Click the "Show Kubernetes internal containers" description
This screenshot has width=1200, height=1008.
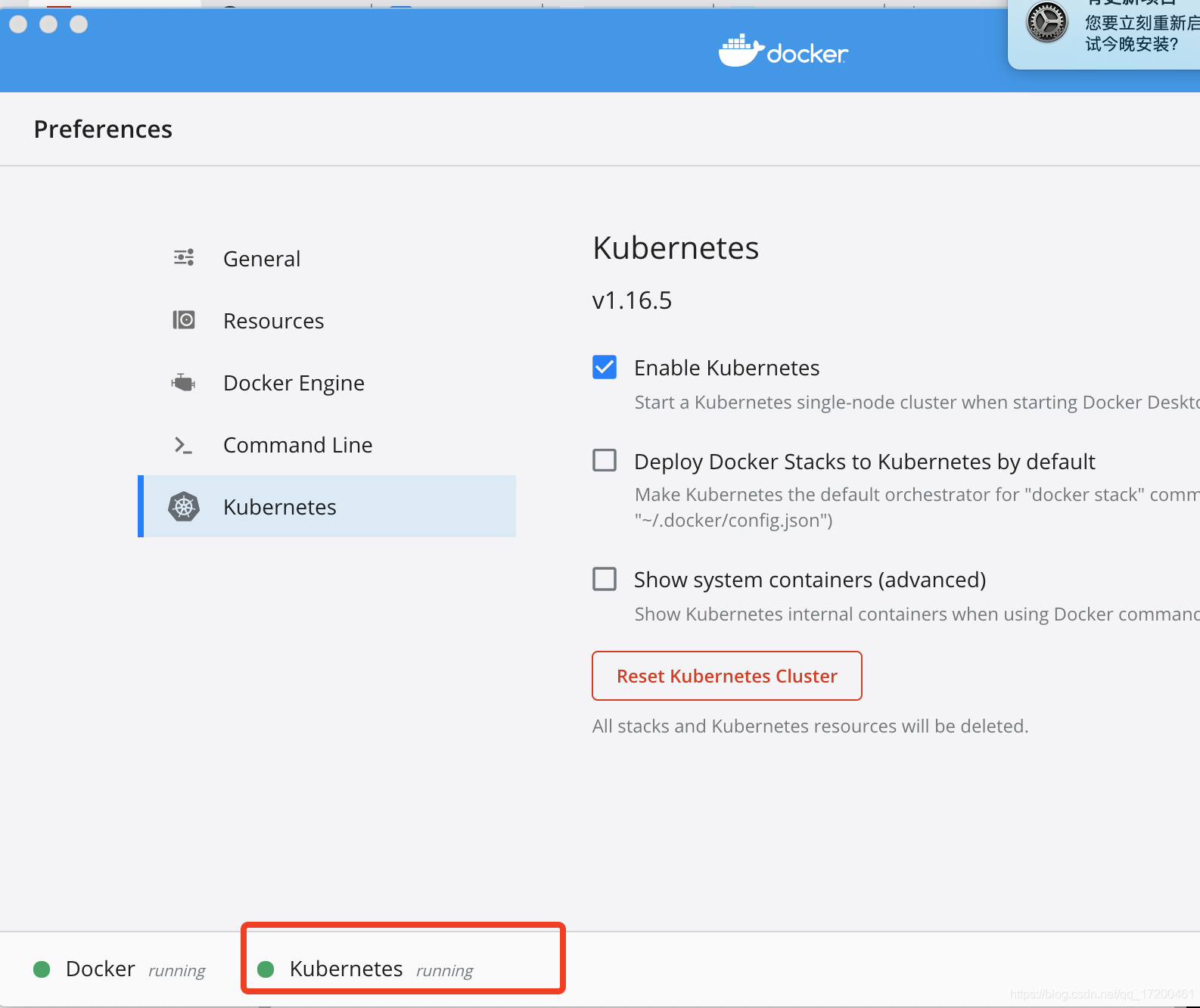point(917,614)
